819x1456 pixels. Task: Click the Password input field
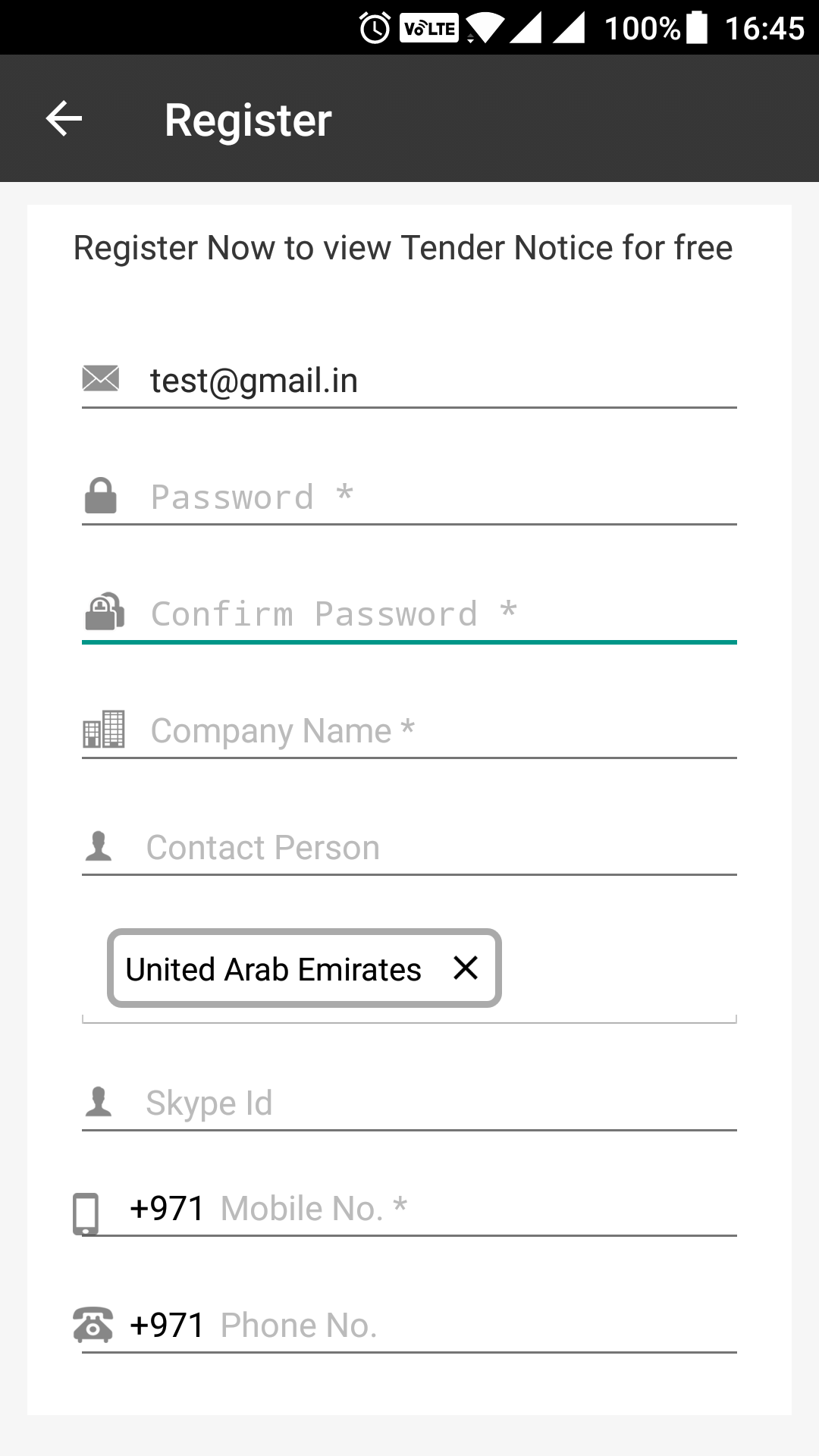[x=440, y=497]
